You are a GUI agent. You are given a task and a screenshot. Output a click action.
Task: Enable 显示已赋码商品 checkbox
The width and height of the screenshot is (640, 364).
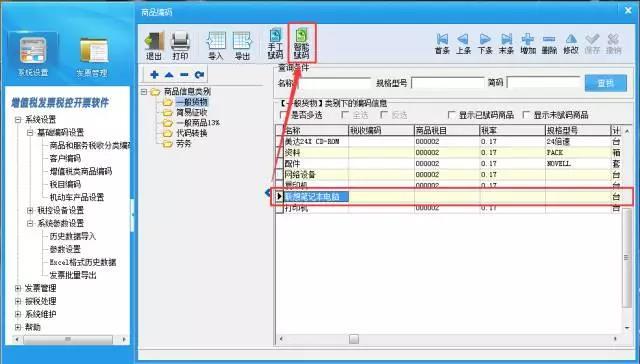tap(451, 115)
